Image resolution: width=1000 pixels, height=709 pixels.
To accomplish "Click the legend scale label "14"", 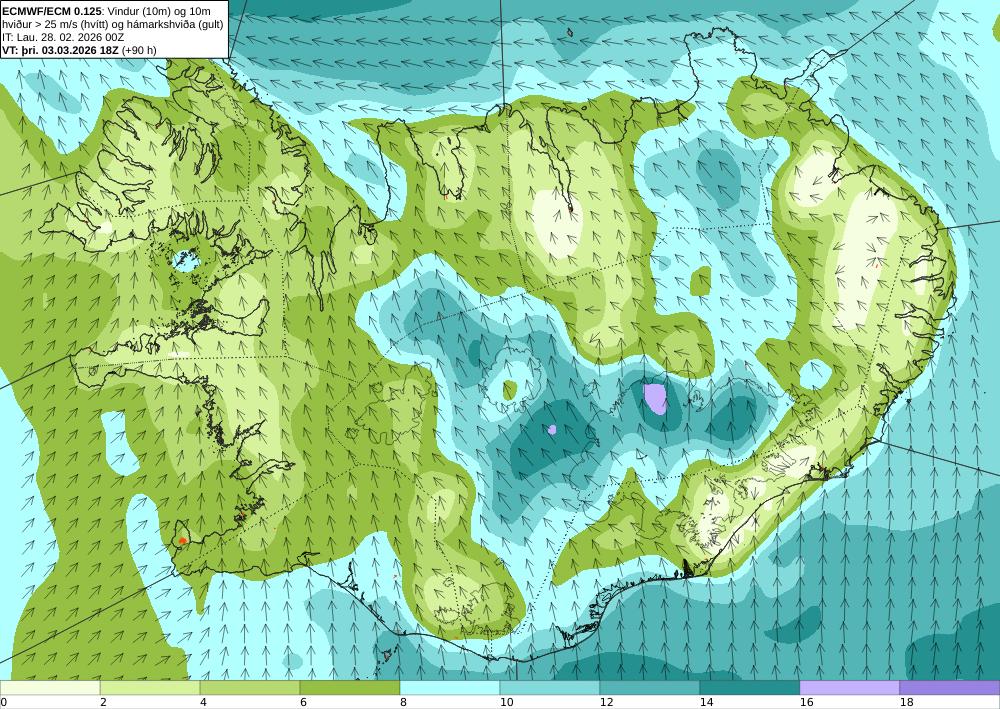I will [707, 702].
